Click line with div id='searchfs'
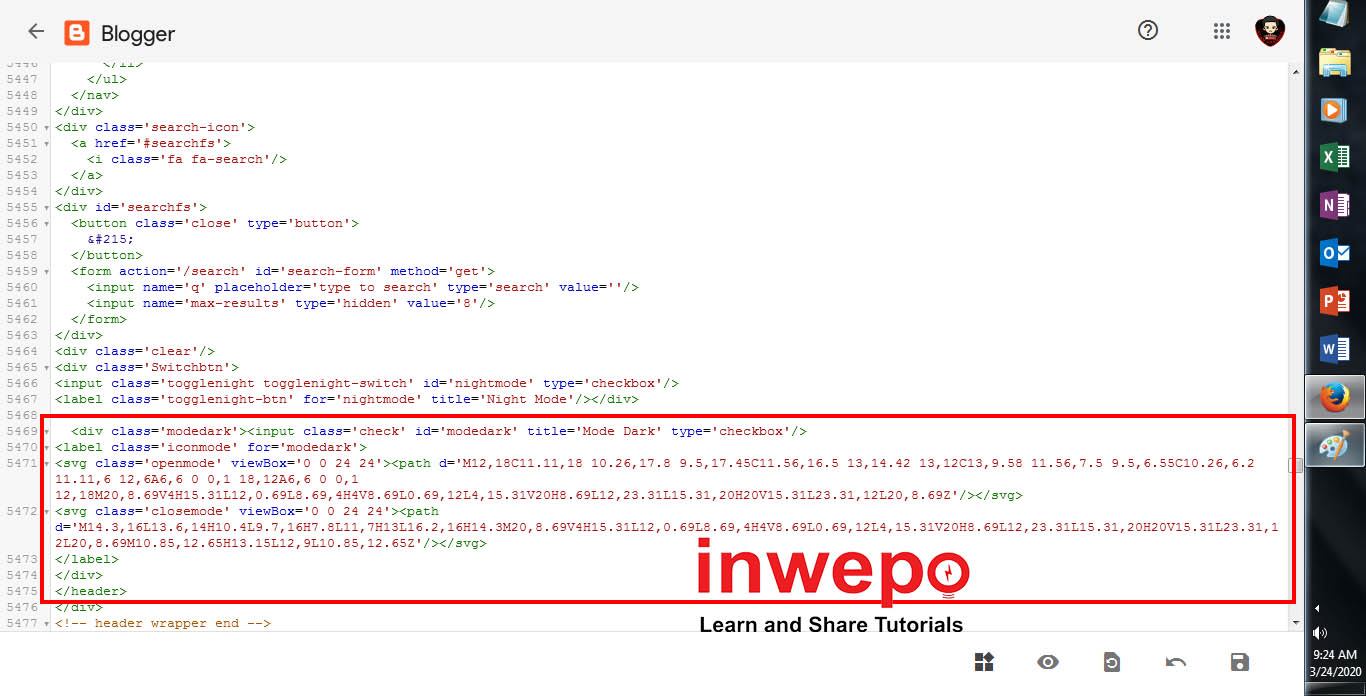 point(131,207)
